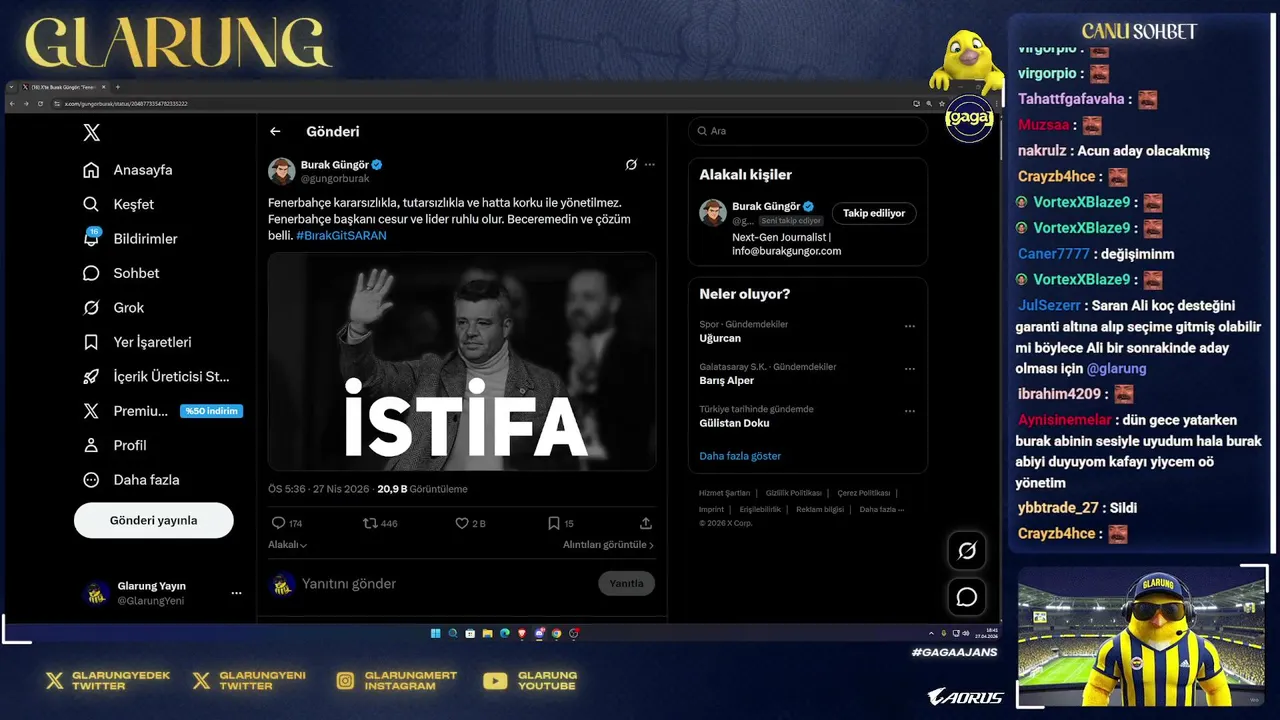Open Burak Güngör in Alakalı kişiler
This screenshot has width=1280, height=720.
point(766,206)
